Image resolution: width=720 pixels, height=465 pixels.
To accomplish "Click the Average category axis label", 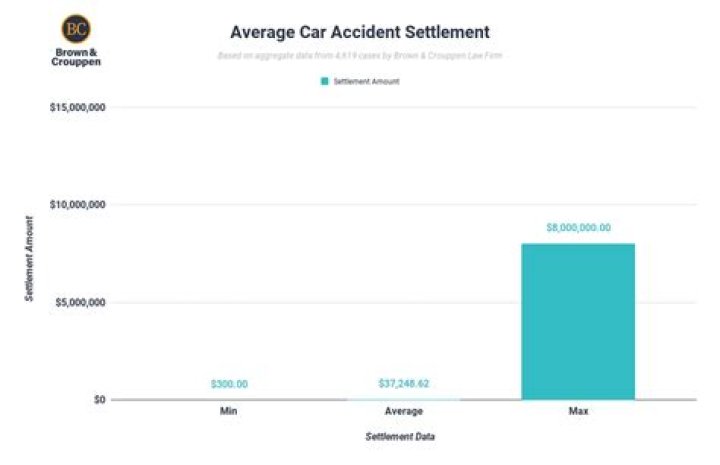I will click(404, 411).
